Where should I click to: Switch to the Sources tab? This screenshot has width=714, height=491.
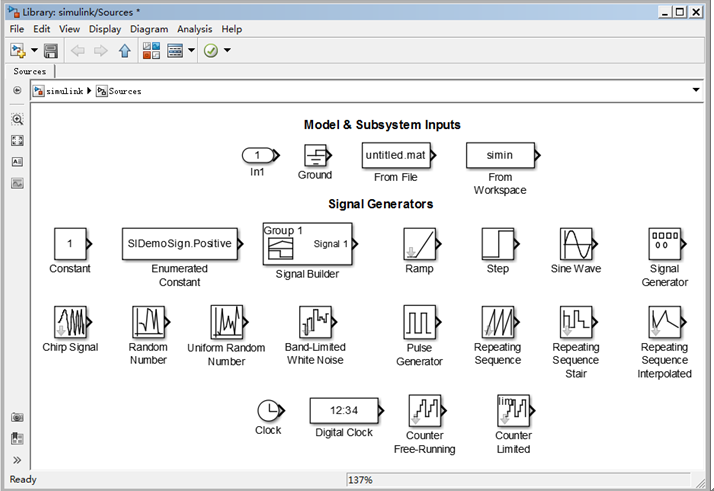[x=30, y=72]
